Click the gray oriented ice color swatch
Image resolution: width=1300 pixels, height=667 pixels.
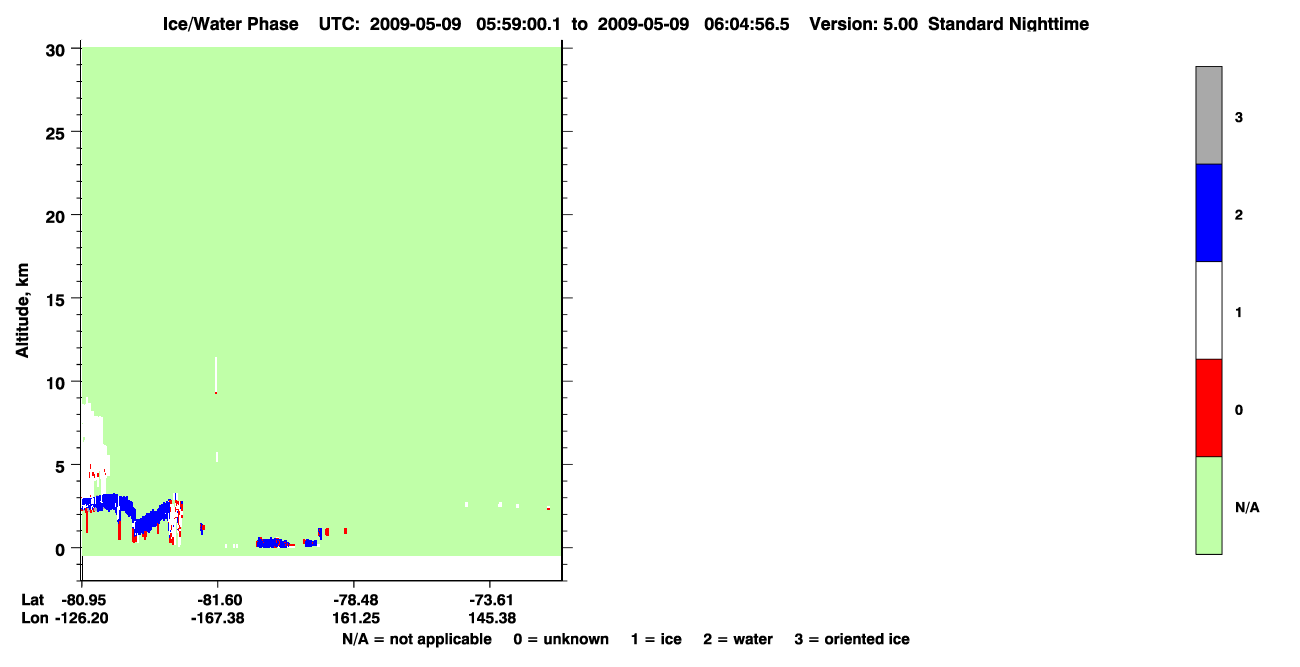pyautogui.click(x=1208, y=115)
